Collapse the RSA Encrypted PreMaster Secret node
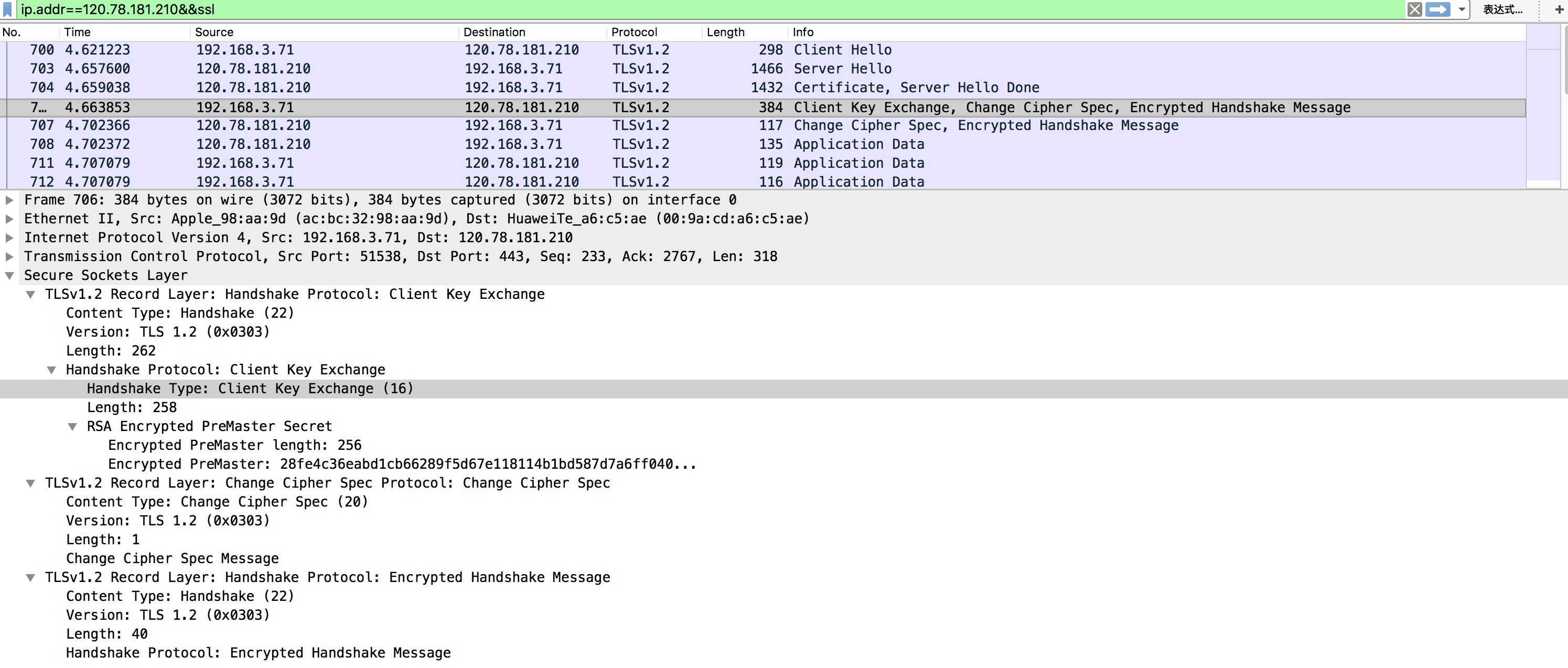Image resolution: width=1568 pixels, height=668 pixels. [x=72, y=426]
